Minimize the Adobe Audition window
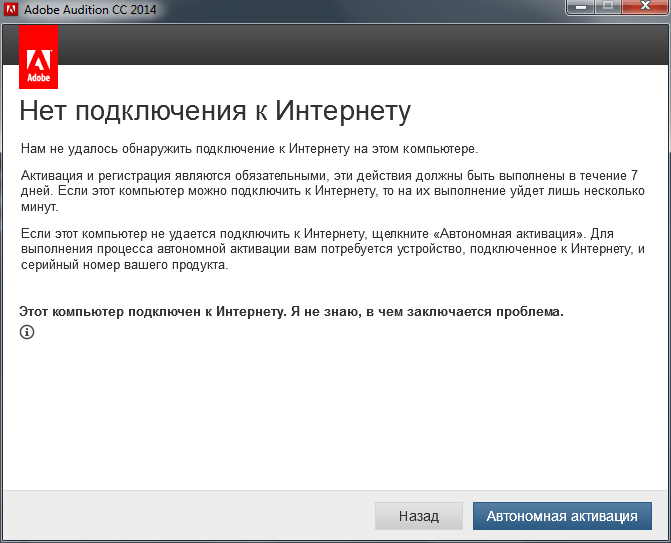The image size is (671, 543). (580, 7)
